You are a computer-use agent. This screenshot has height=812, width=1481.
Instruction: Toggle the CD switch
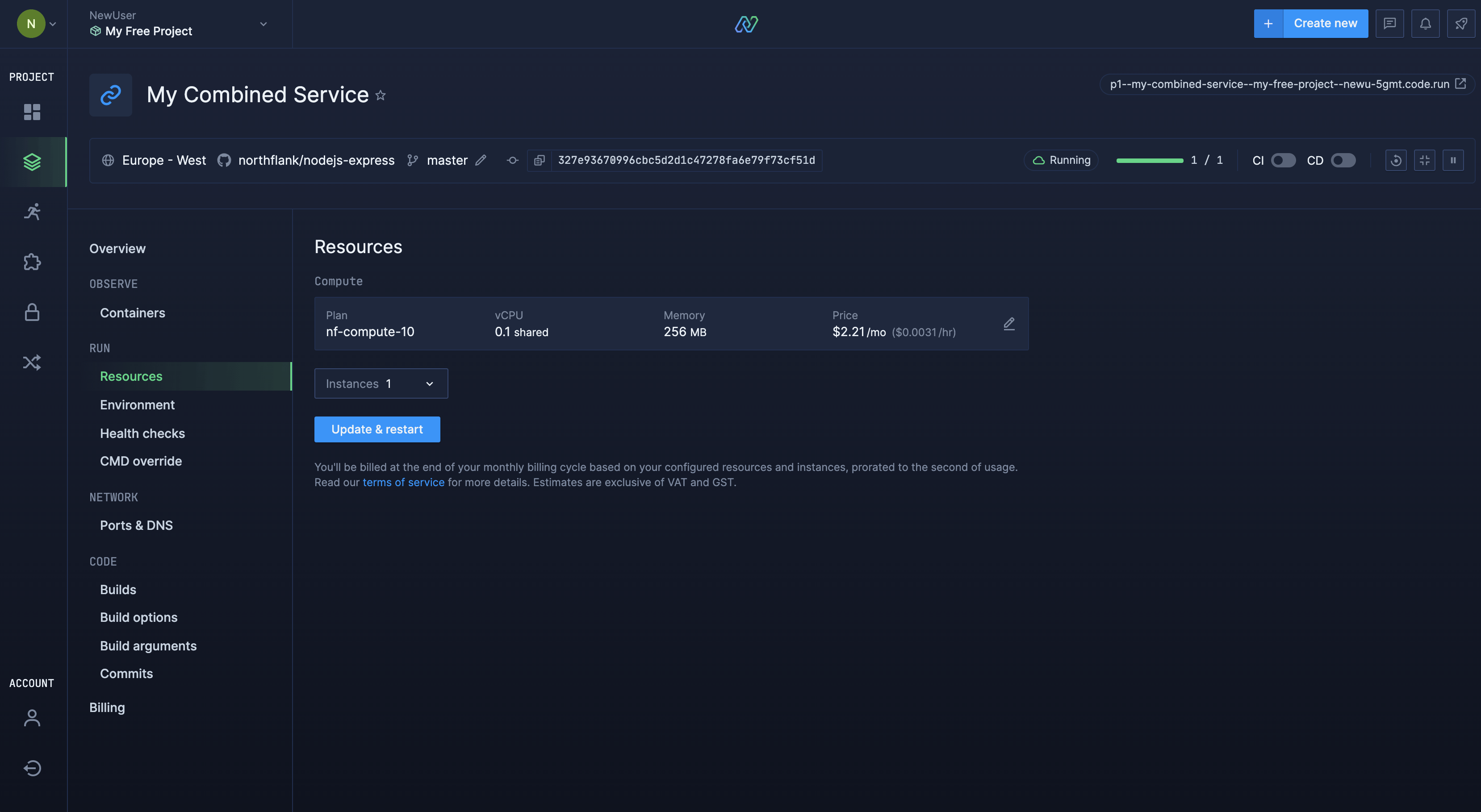click(x=1343, y=160)
